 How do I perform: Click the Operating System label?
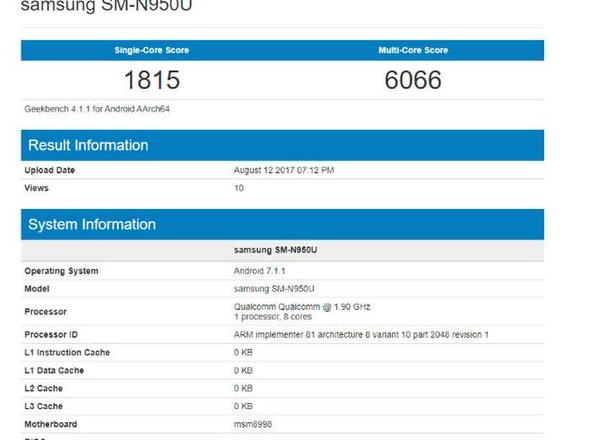click(x=61, y=271)
